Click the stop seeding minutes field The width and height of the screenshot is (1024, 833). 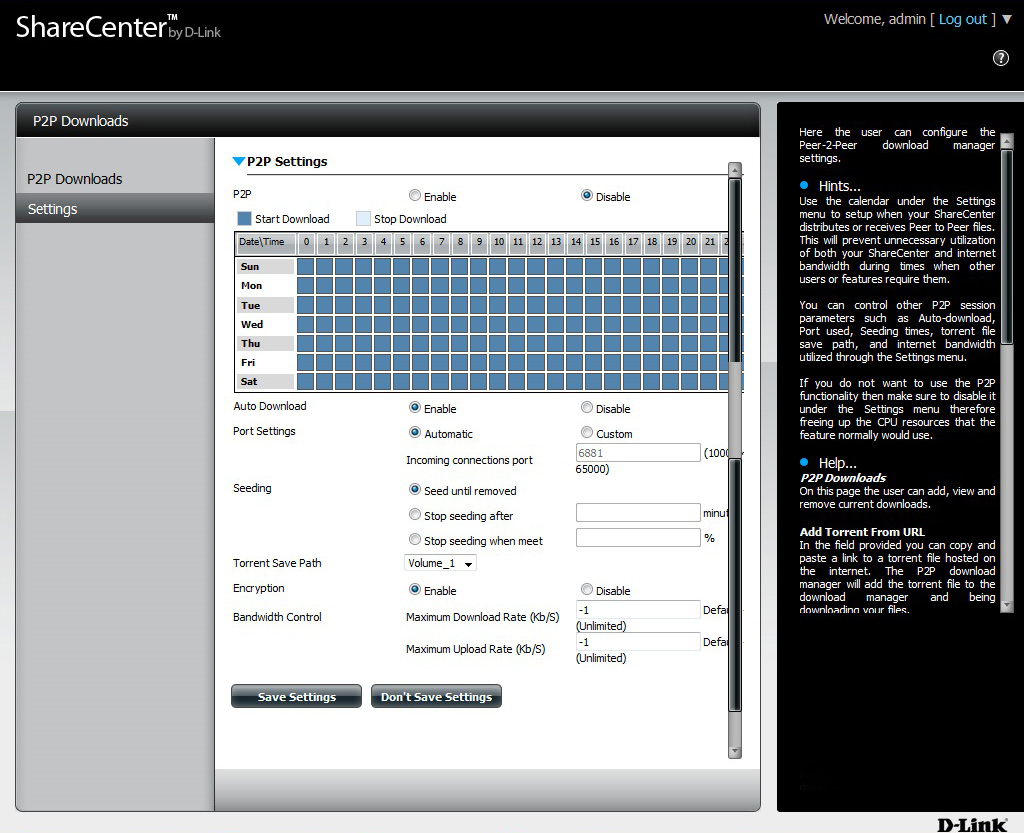pos(638,512)
